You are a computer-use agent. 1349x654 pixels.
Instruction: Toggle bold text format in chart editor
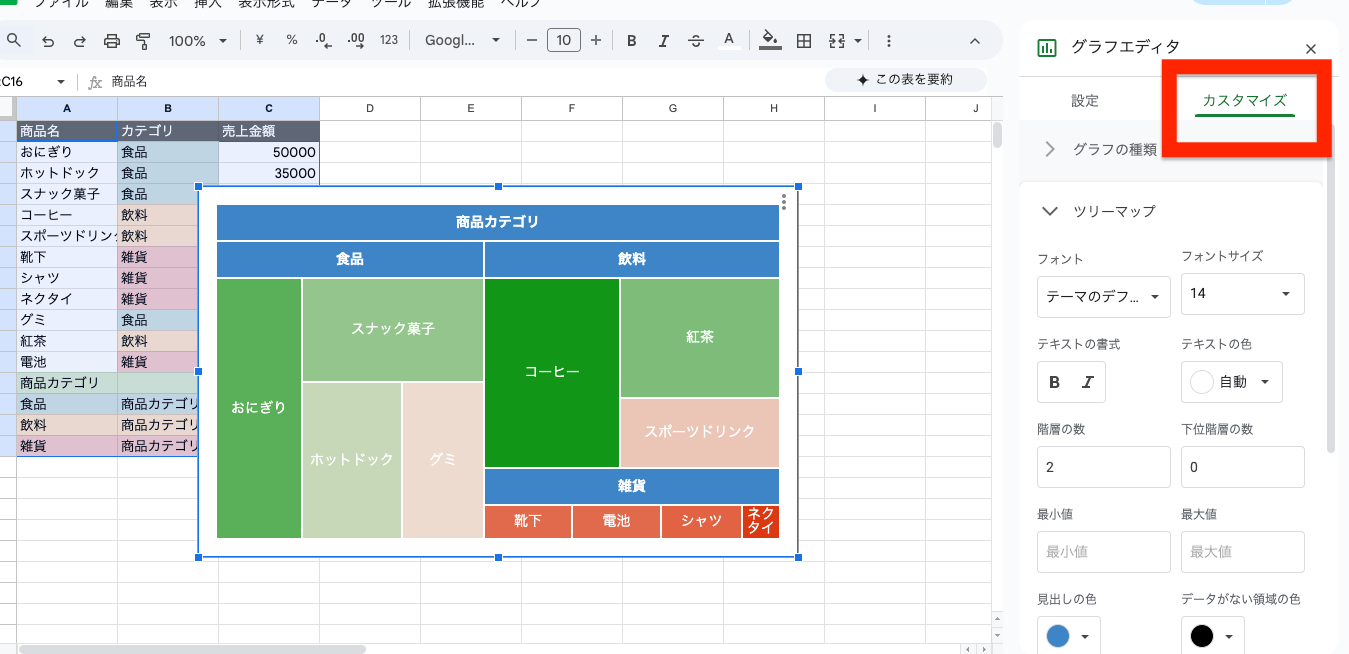[x=1054, y=382]
